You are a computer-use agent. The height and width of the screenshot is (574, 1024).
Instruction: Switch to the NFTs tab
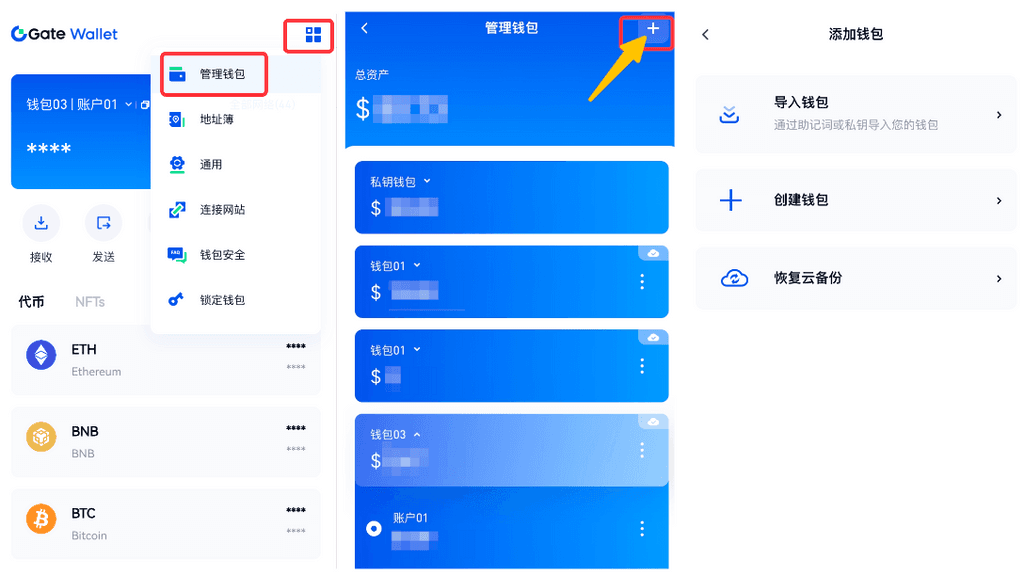(x=89, y=302)
